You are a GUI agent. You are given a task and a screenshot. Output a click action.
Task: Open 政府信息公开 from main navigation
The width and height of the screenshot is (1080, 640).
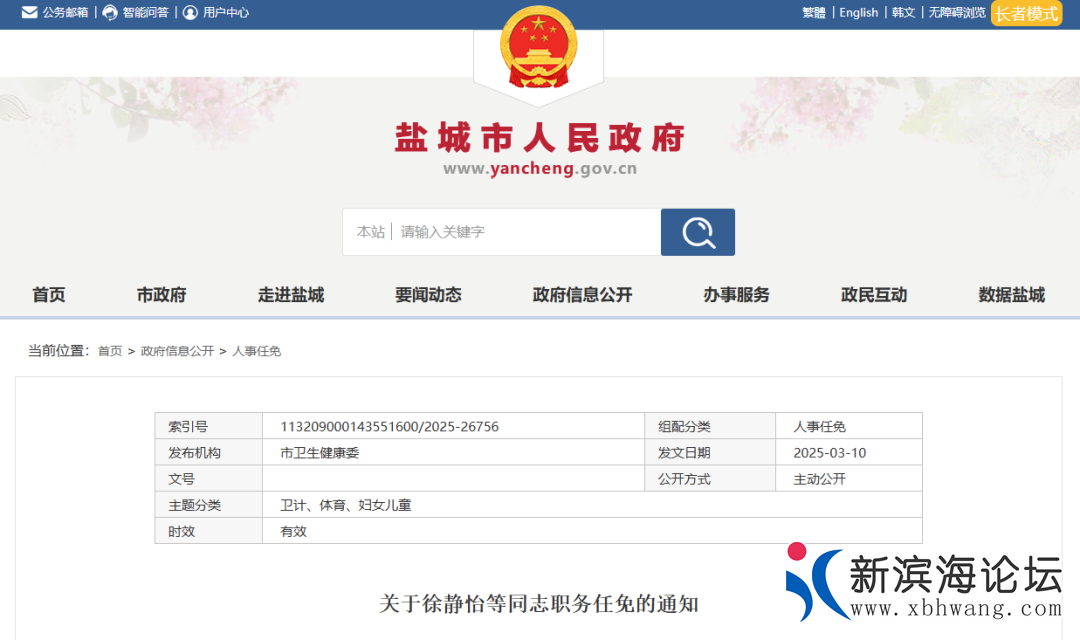point(583,295)
